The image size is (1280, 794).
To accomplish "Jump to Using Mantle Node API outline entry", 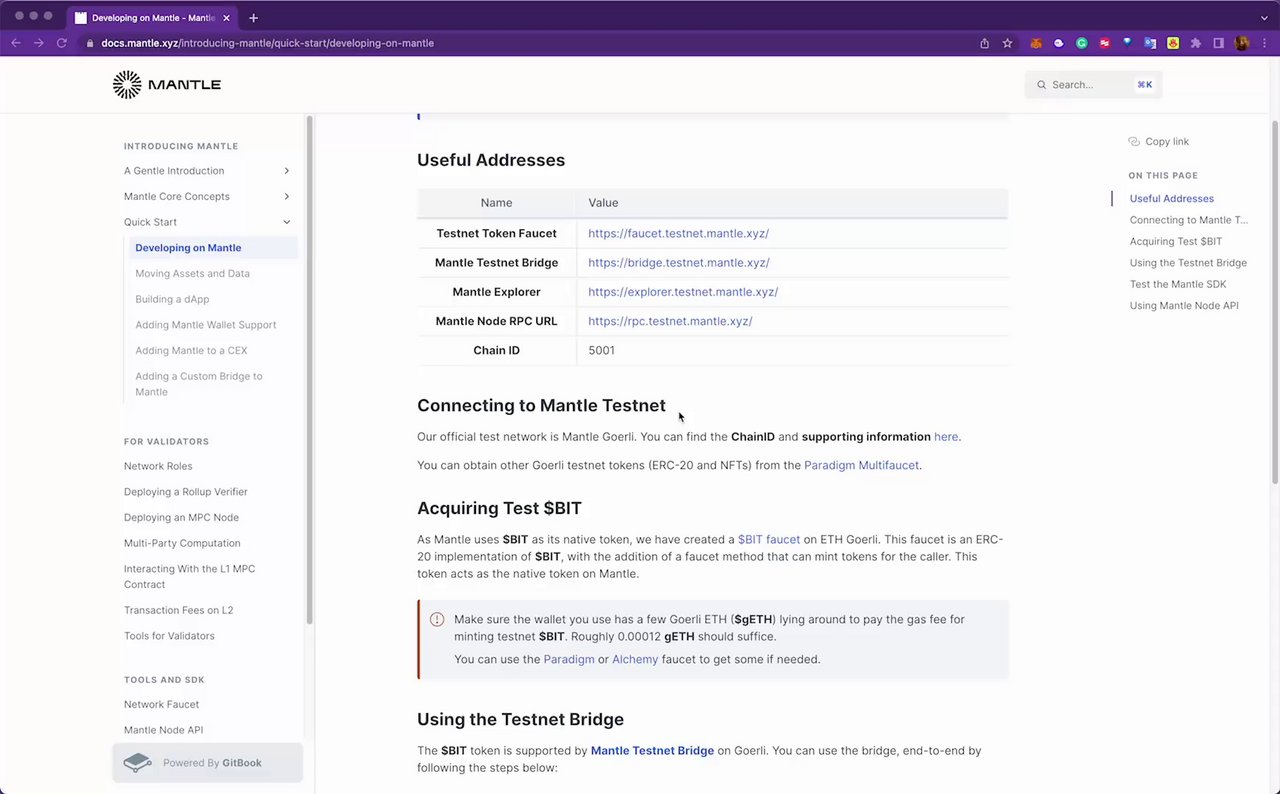I will 1184,306.
